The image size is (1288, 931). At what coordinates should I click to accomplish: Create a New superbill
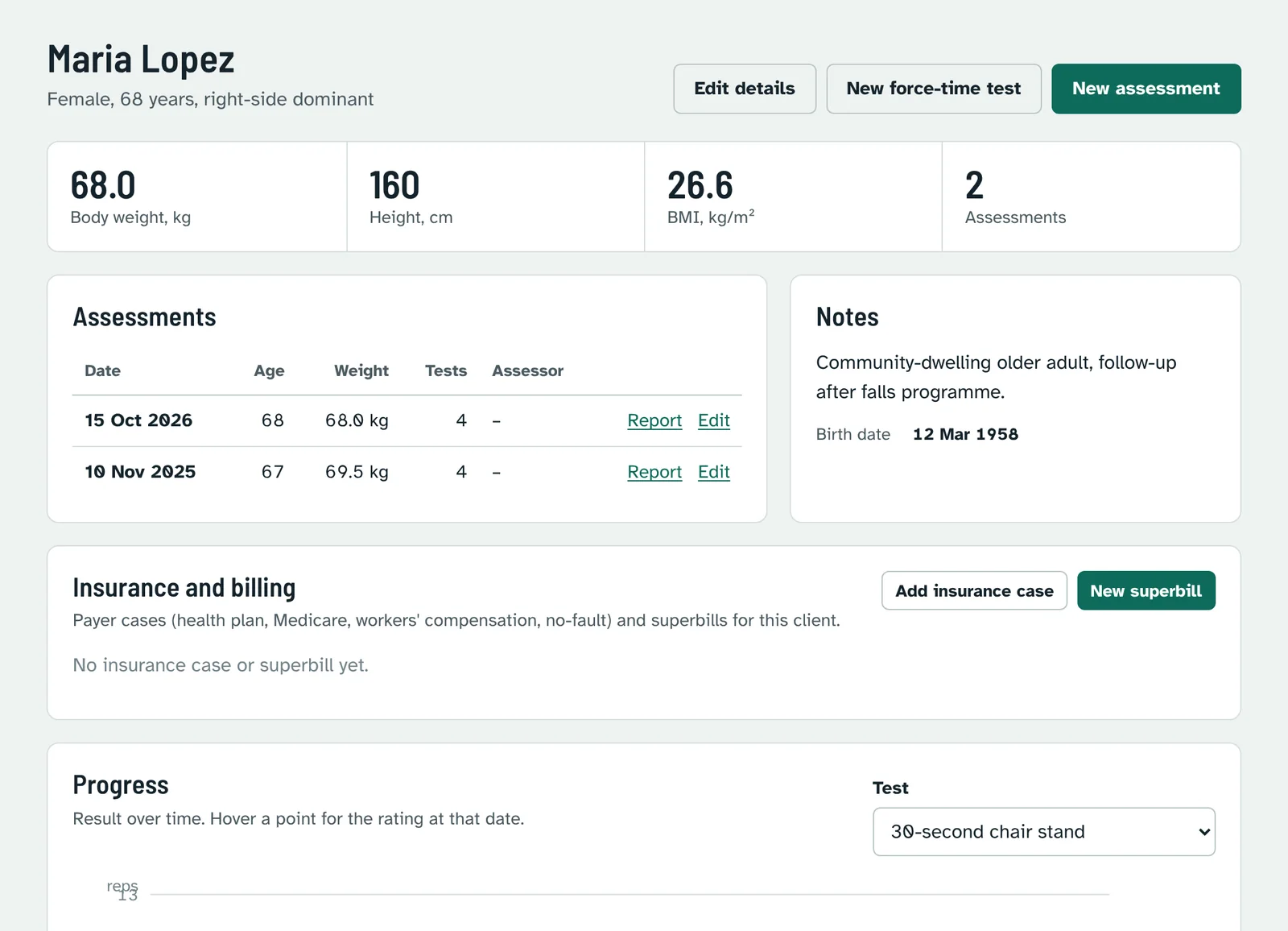click(1146, 591)
